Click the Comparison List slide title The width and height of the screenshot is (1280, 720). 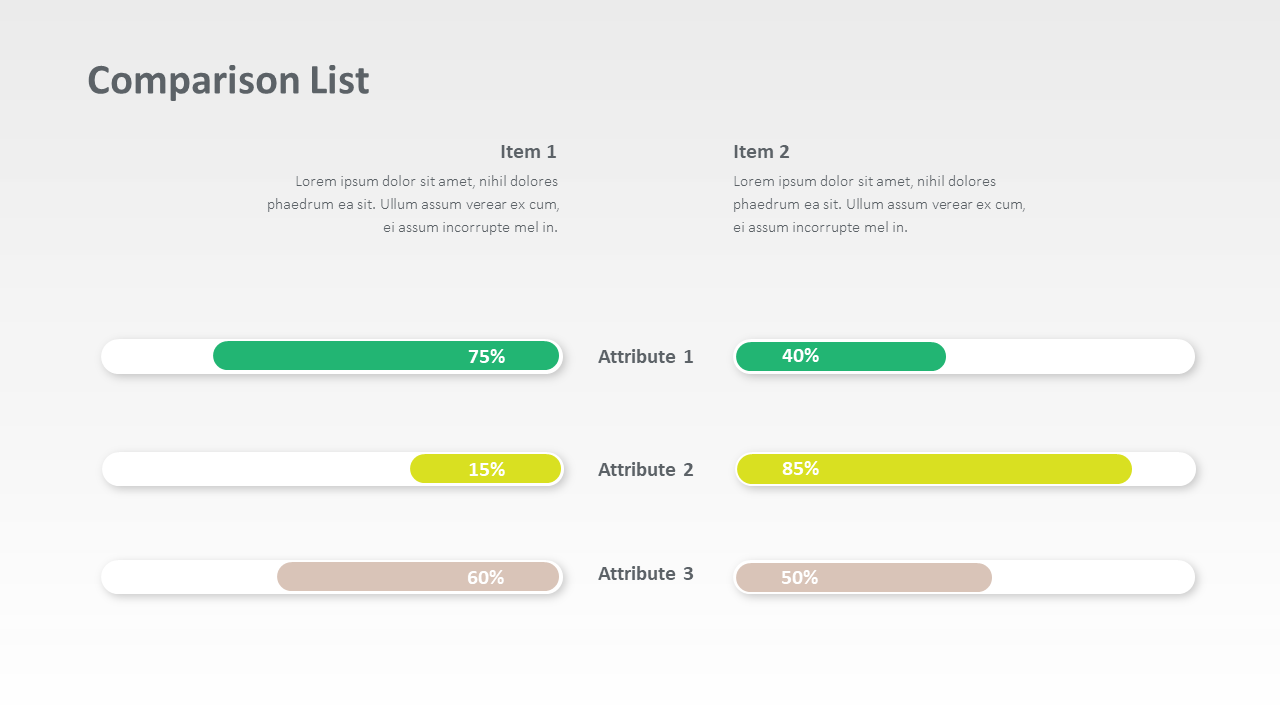[x=228, y=80]
